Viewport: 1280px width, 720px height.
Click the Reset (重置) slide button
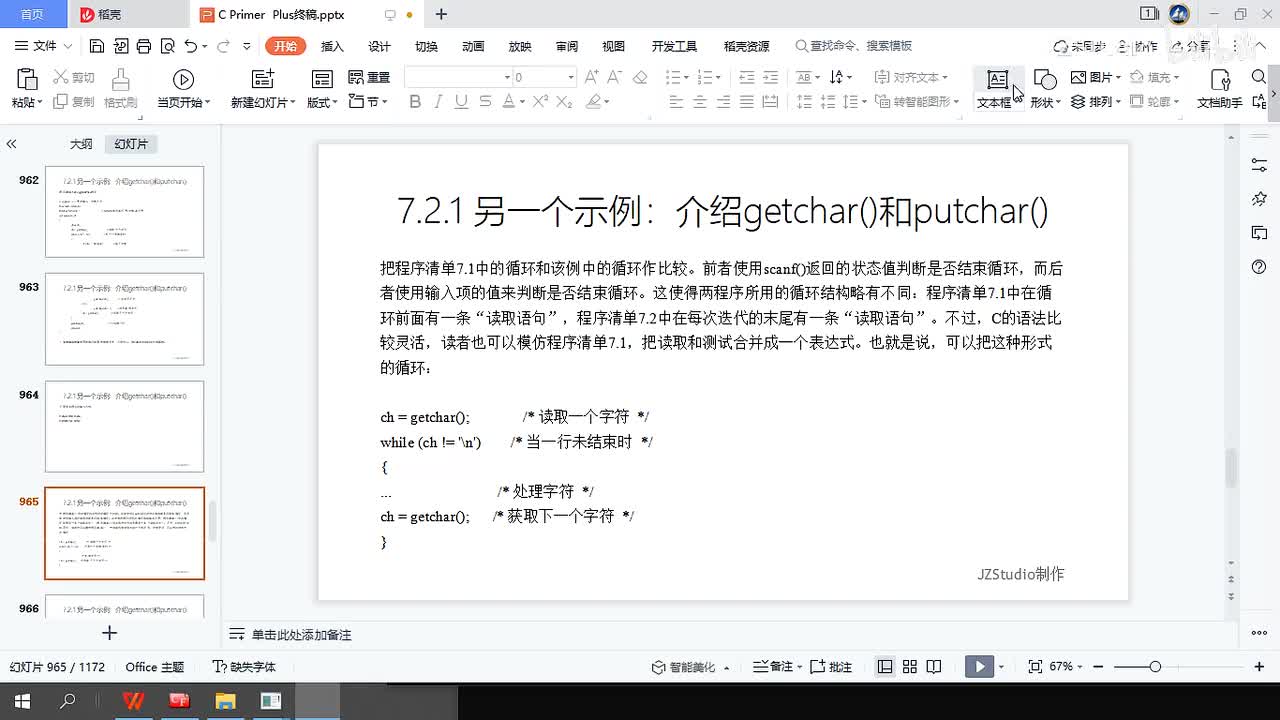(x=369, y=77)
